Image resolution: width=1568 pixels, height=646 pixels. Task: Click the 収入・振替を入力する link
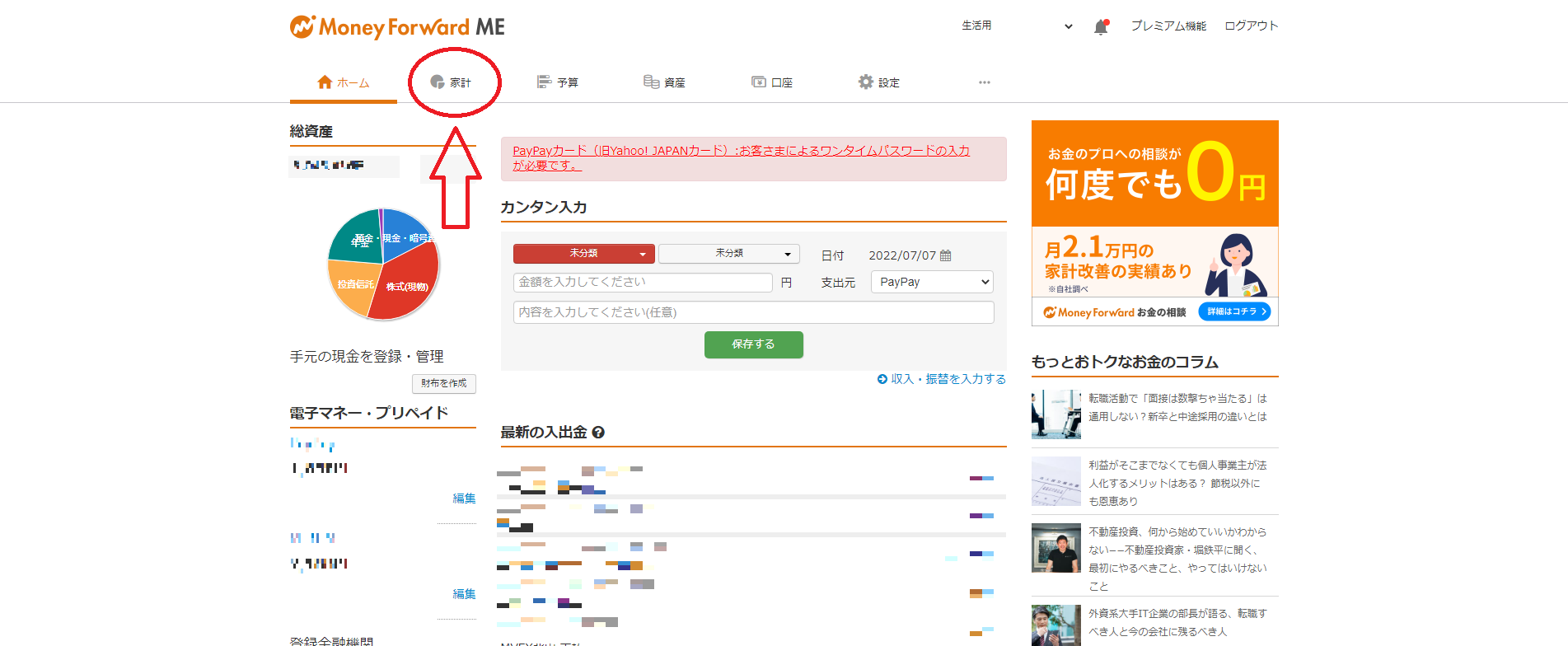(948, 379)
